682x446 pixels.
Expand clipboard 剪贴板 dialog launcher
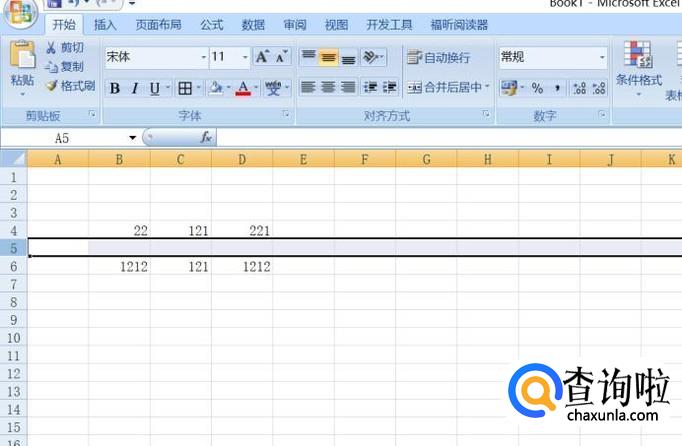coord(92,114)
